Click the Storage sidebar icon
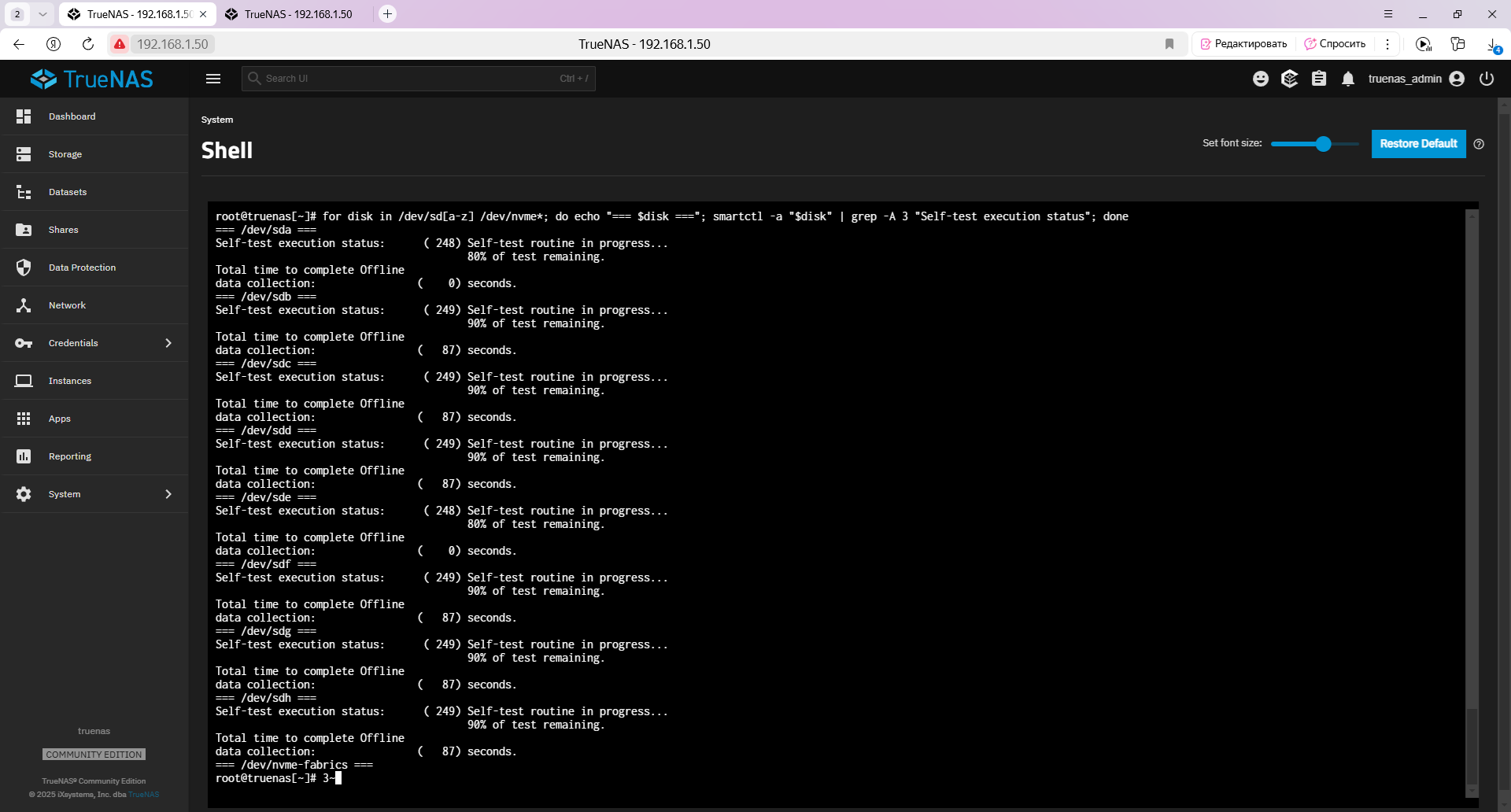This screenshot has width=1511, height=812. [x=24, y=154]
